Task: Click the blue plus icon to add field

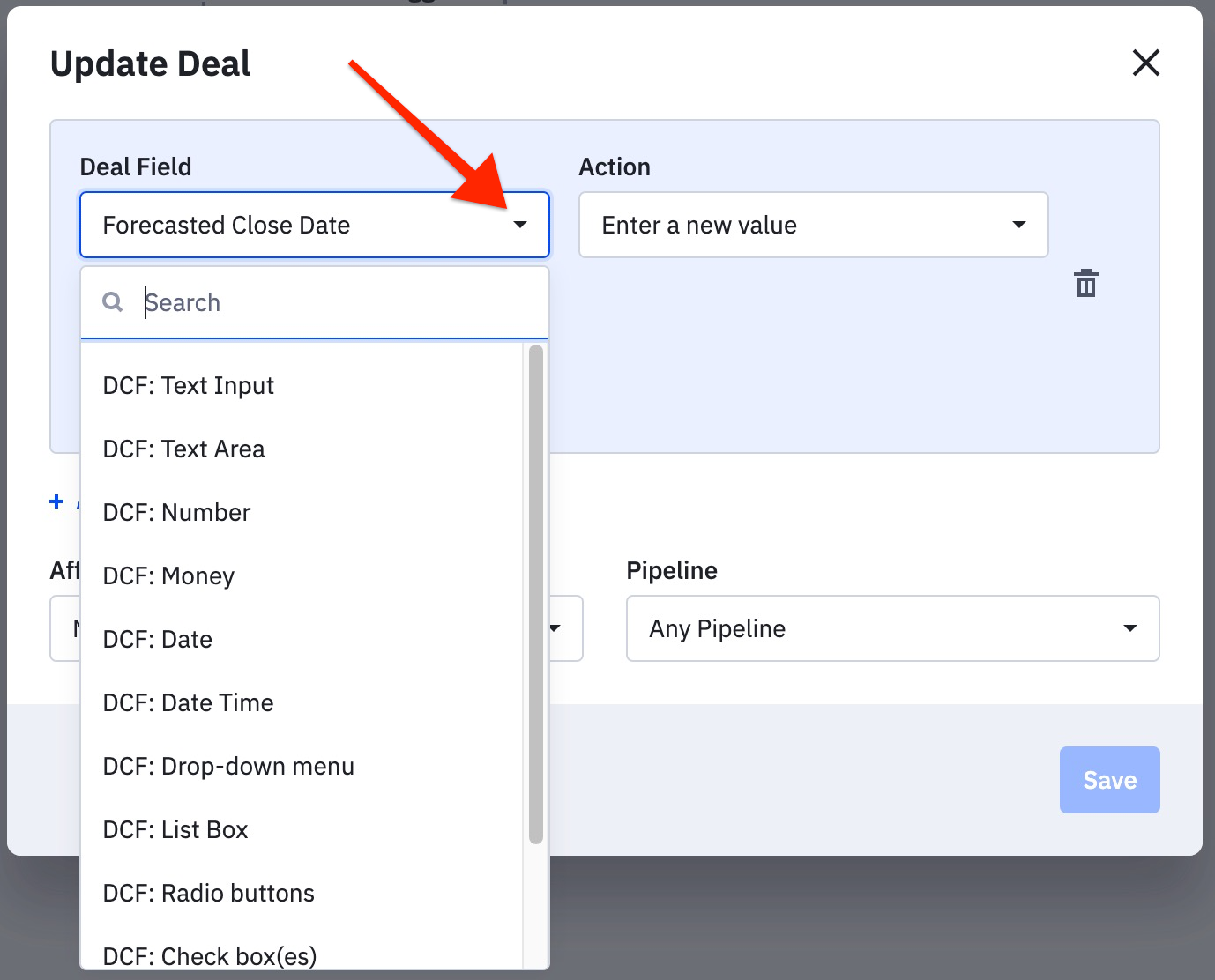Action: [57, 501]
